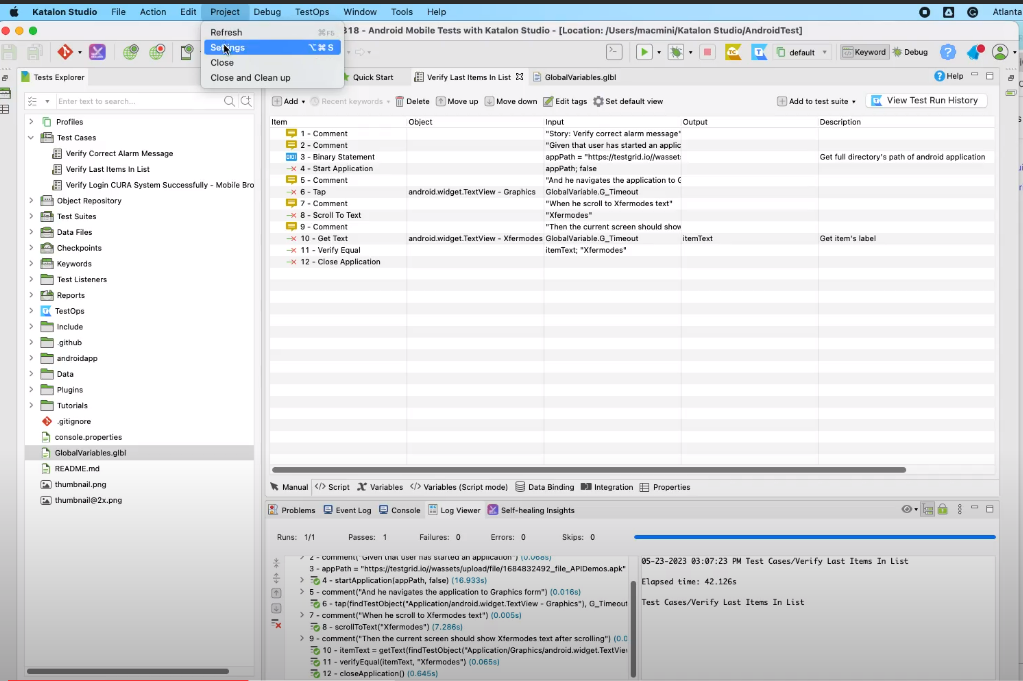Screen dimensions: 1023x681
Task: Click the search field in Tests Explorer
Action: coord(139,101)
